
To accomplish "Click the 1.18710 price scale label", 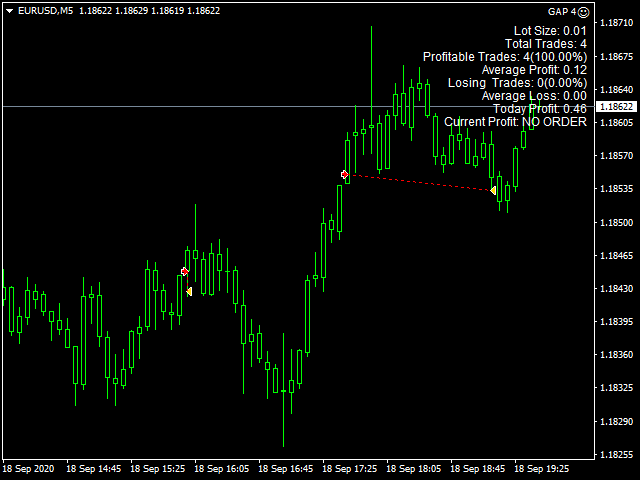I will point(616,23).
